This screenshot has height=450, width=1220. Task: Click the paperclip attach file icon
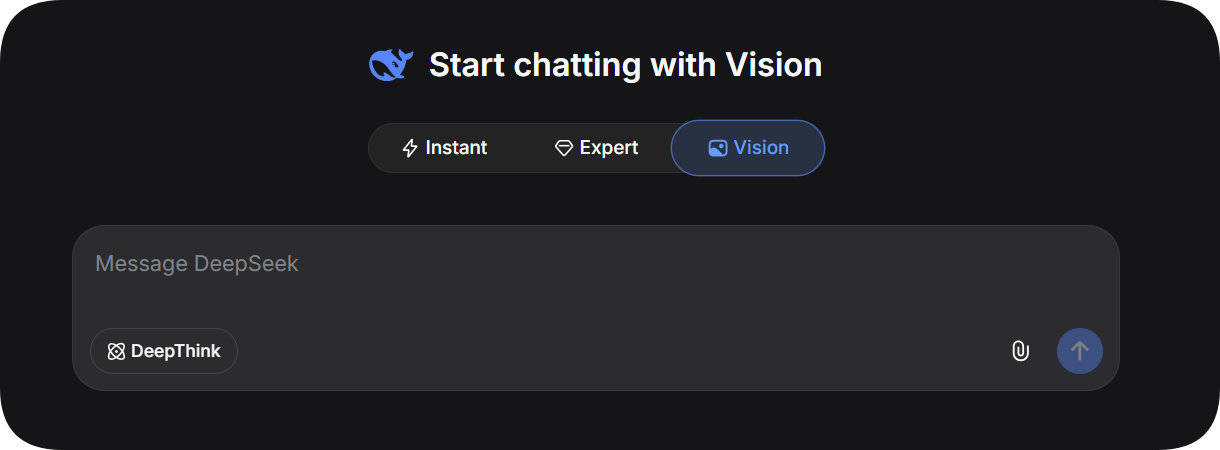(x=1020, y=351)
